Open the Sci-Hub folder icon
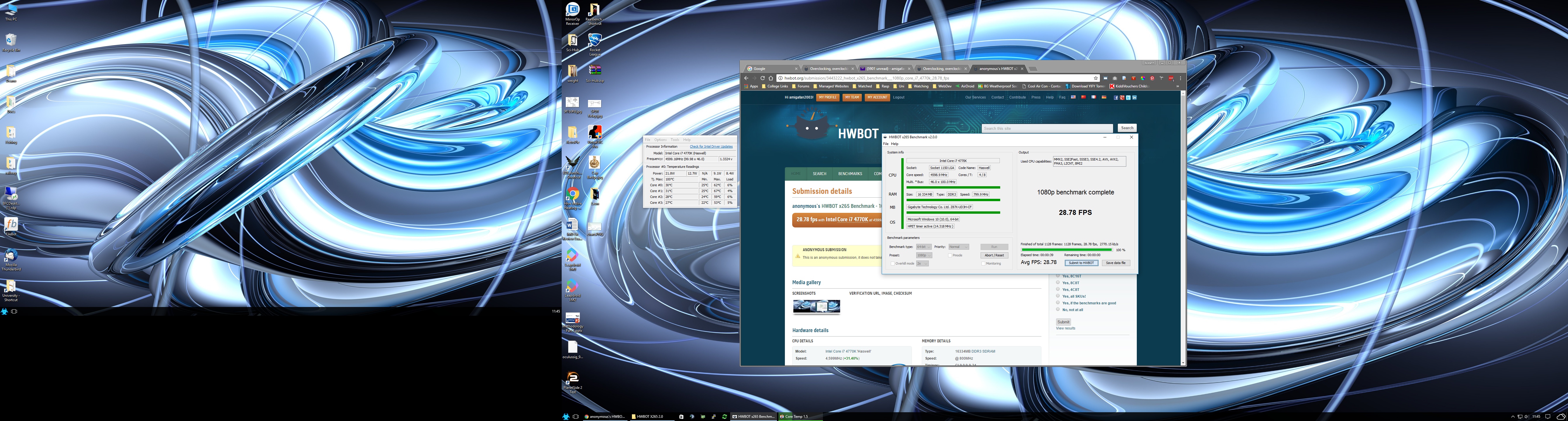This screenshot has height=421, width=1568. 572,42
